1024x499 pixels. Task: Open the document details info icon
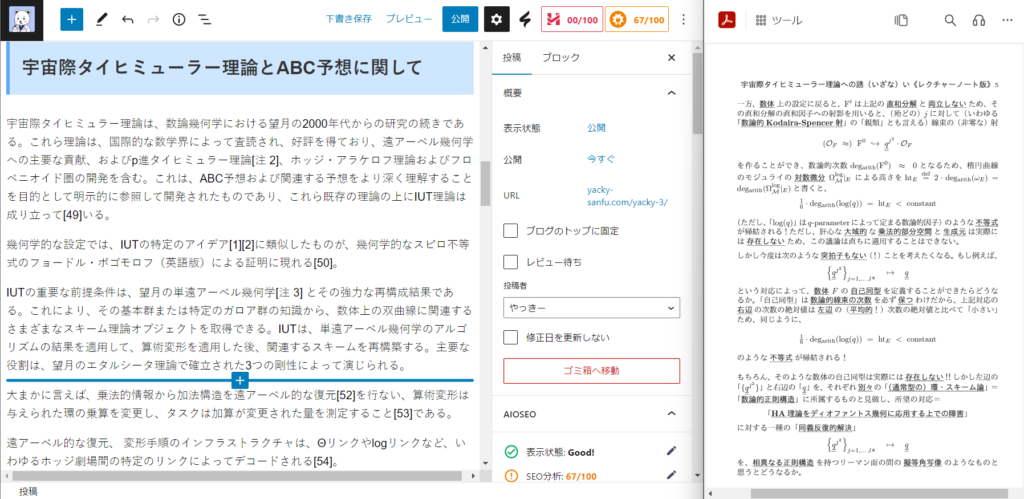coord(179,20)
